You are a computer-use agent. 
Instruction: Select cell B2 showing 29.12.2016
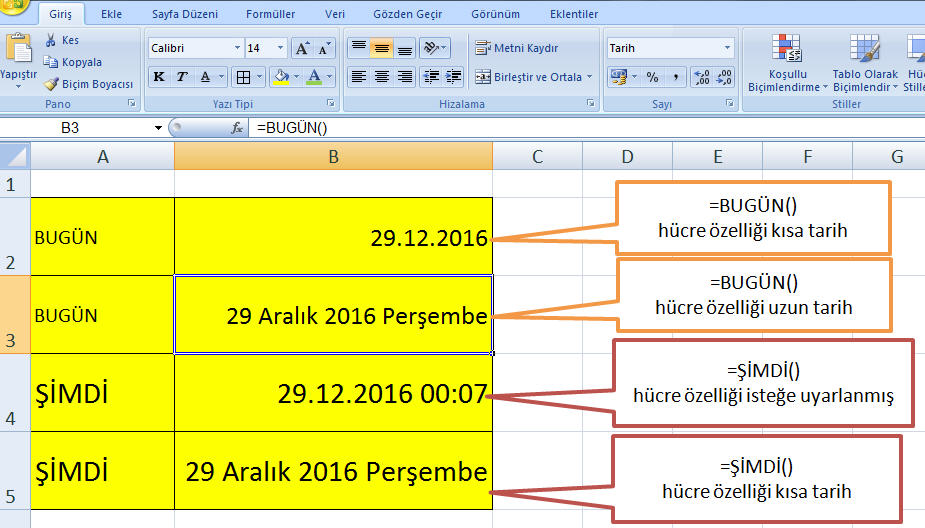point(333,236)
